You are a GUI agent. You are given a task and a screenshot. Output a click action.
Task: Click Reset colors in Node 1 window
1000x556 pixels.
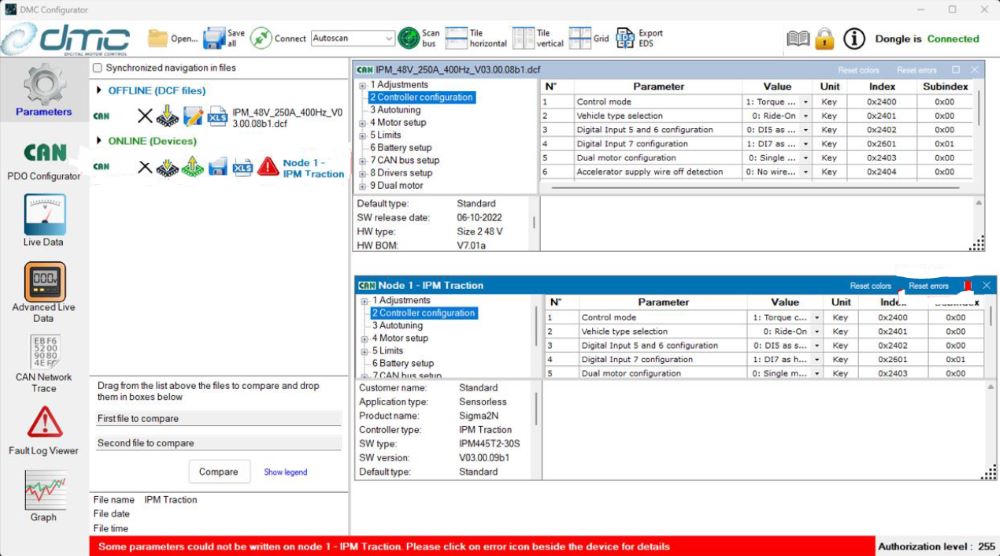click(871, 286)
